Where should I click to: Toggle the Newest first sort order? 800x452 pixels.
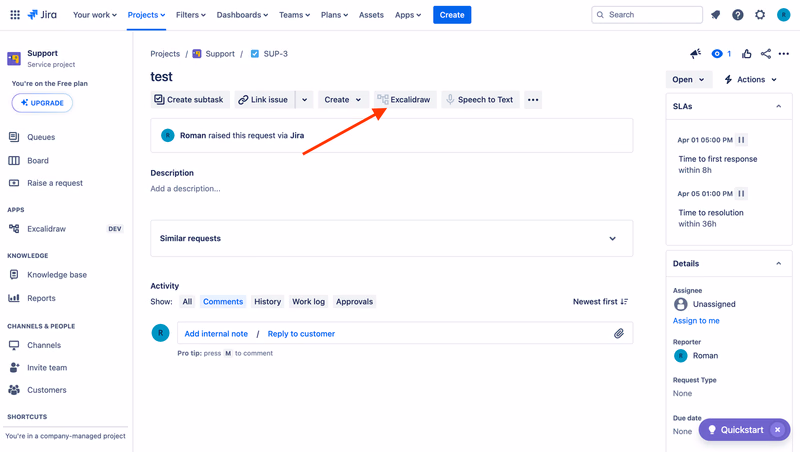600,302
